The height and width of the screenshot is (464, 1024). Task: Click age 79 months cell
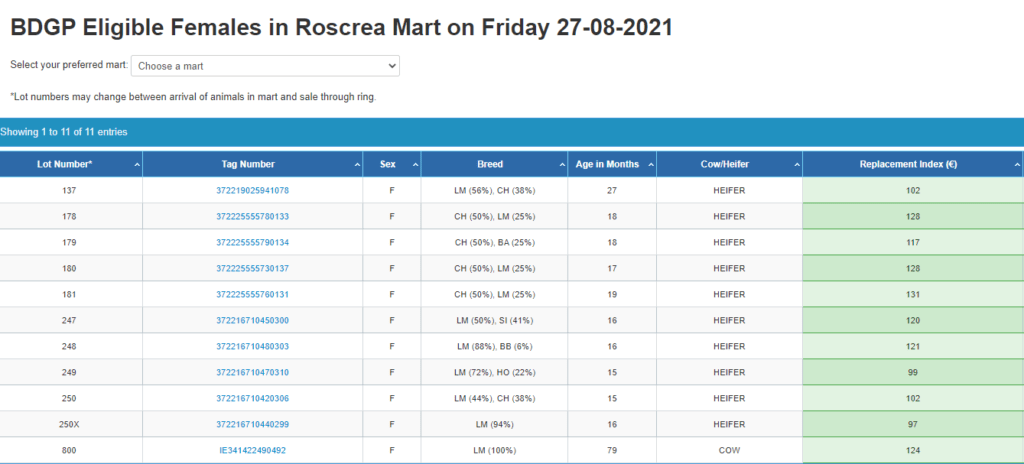pos(612,450)
